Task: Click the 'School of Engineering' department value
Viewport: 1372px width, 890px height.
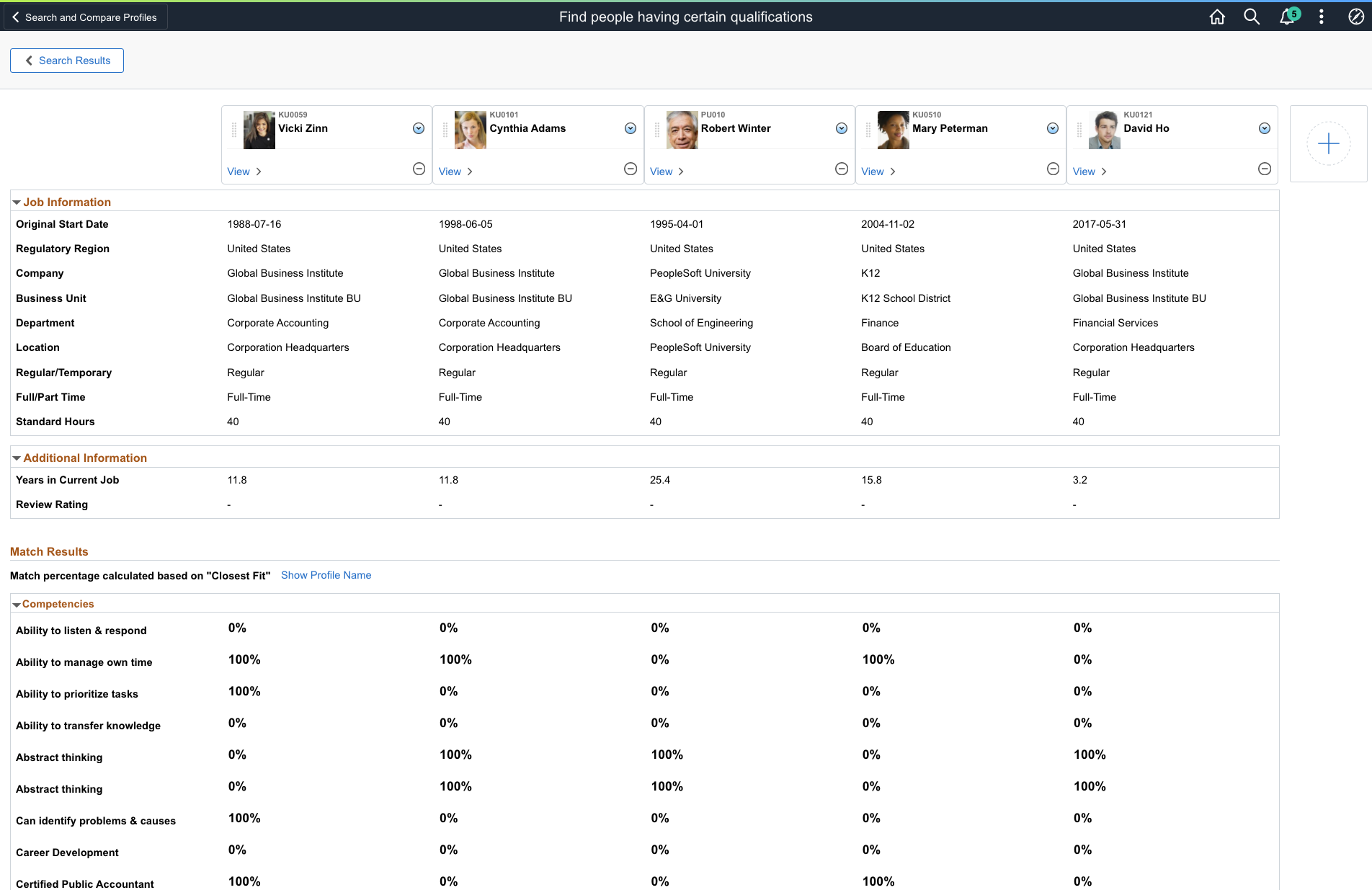Action: (701, 323)
